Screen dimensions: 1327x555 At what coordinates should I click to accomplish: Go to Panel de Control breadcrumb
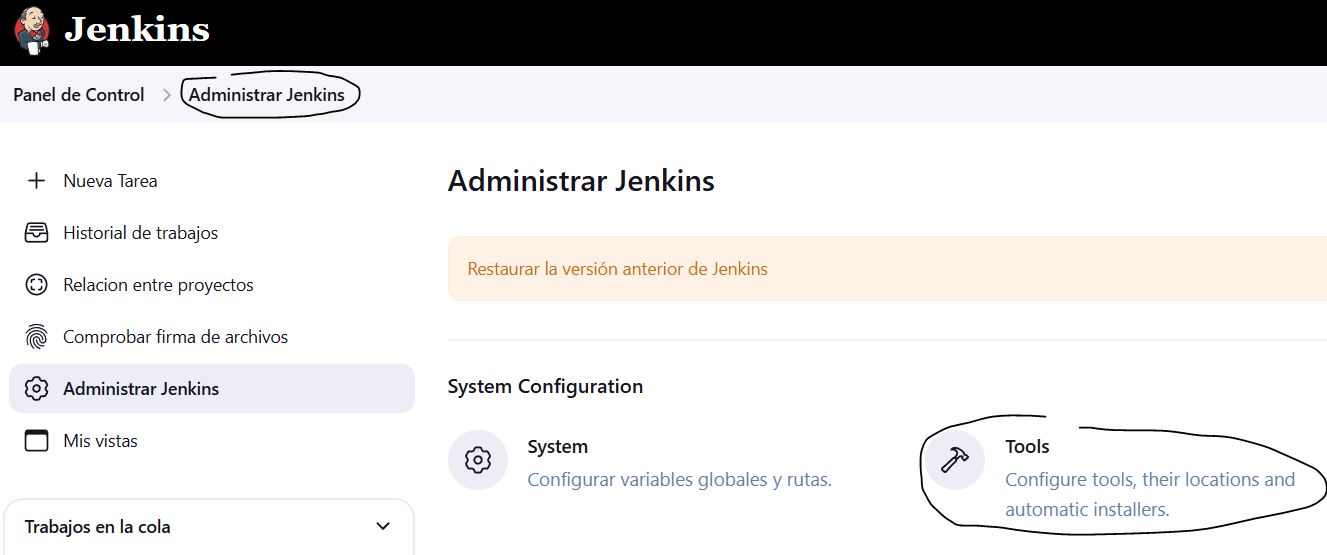tap(79, 95)
